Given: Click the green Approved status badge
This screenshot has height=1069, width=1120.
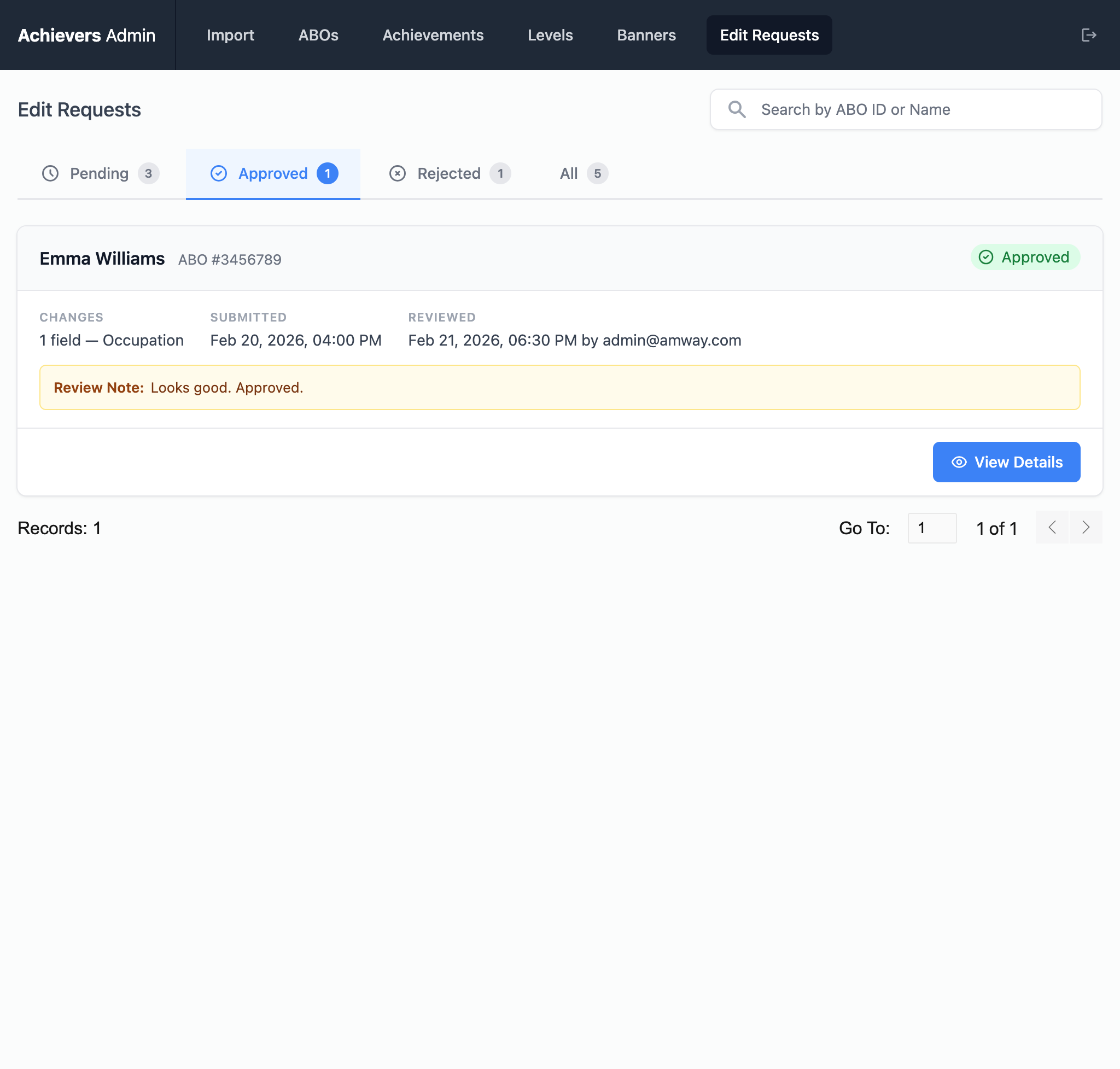Looking at the screenshot, I should tap(1025, 258).
